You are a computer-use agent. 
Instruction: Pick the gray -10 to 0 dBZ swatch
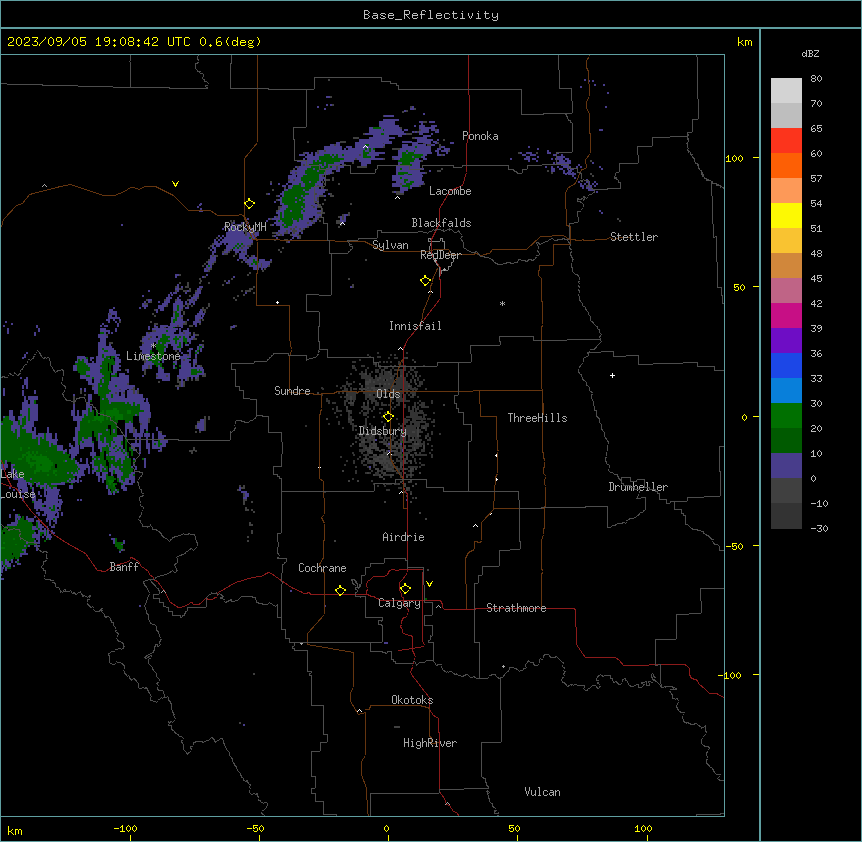click(786, 490)
